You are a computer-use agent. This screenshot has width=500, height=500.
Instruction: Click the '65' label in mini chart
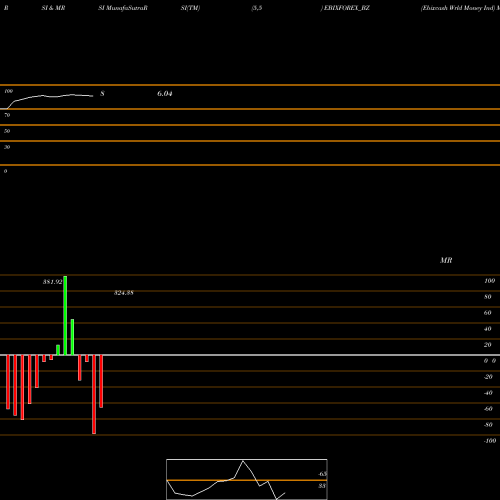[x=322, y=474]
